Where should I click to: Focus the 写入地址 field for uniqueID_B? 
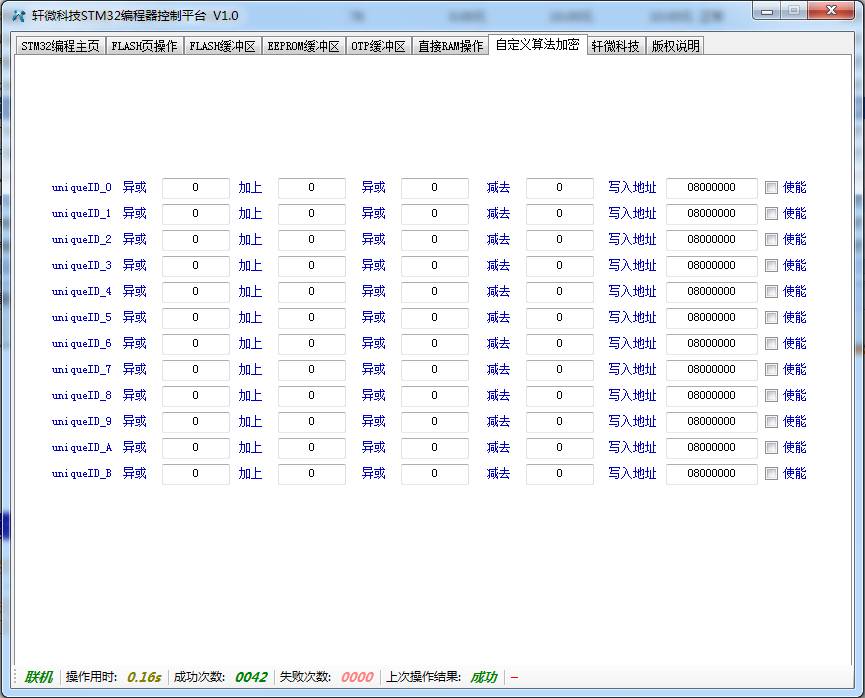[712, 473]
